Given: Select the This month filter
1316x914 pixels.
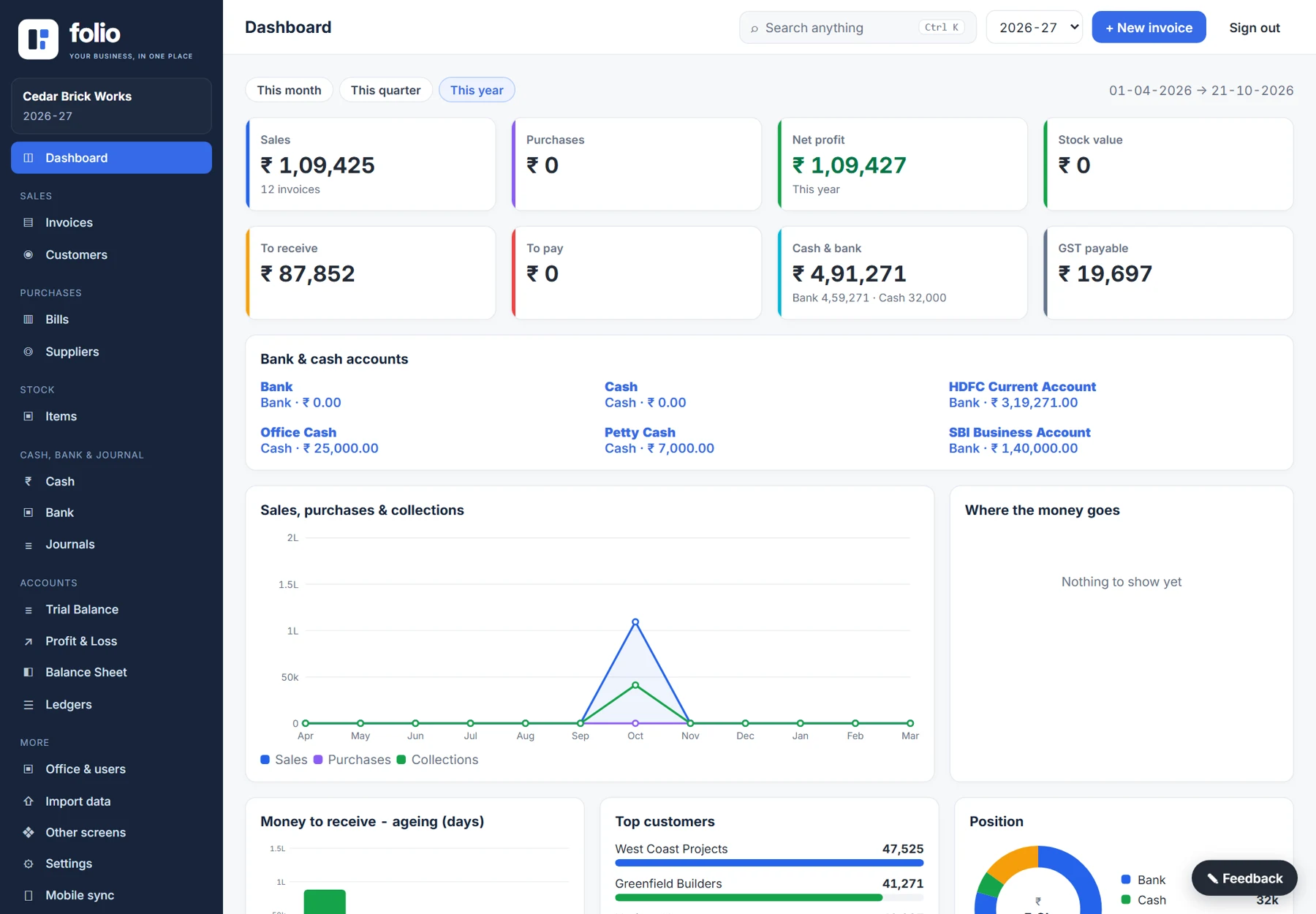Looking at the screenshot, I should coord(289,90).
